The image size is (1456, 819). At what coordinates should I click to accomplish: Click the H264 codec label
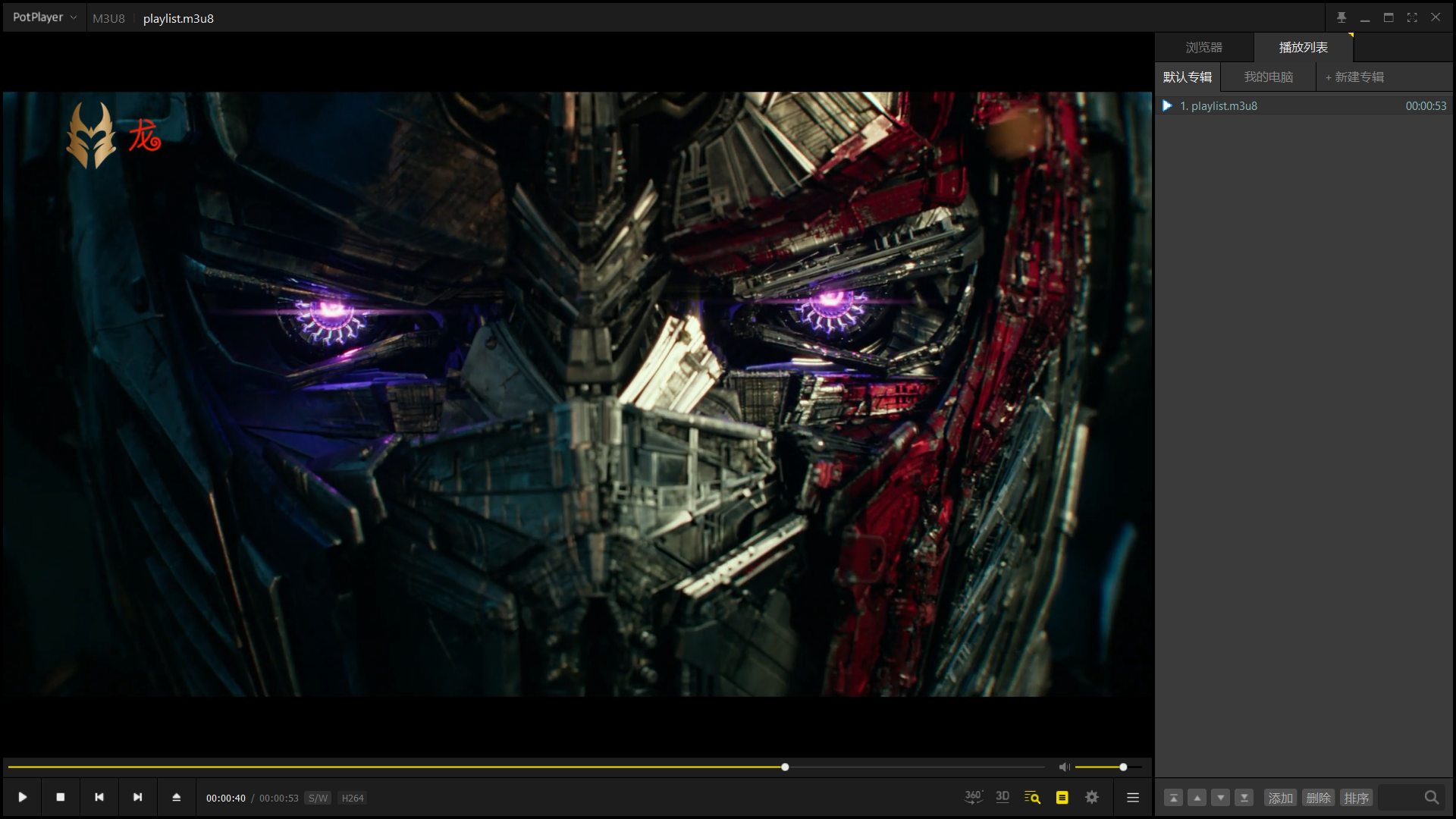pyautogui.click(x=353, y=798)
